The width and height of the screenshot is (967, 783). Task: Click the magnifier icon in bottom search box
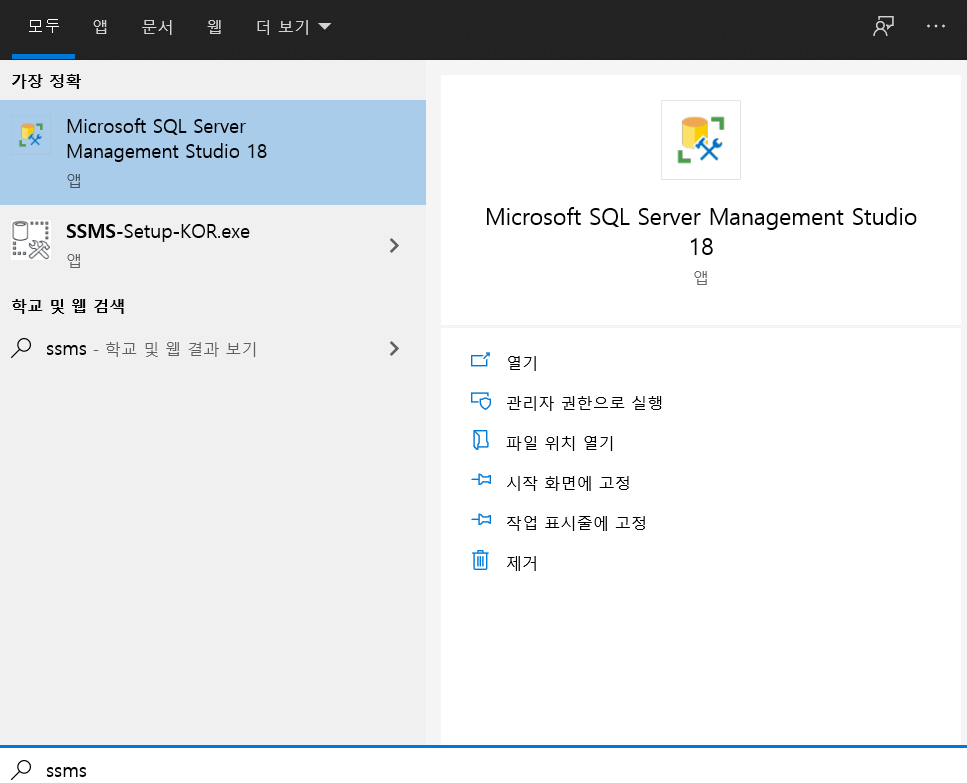[22, 769]
